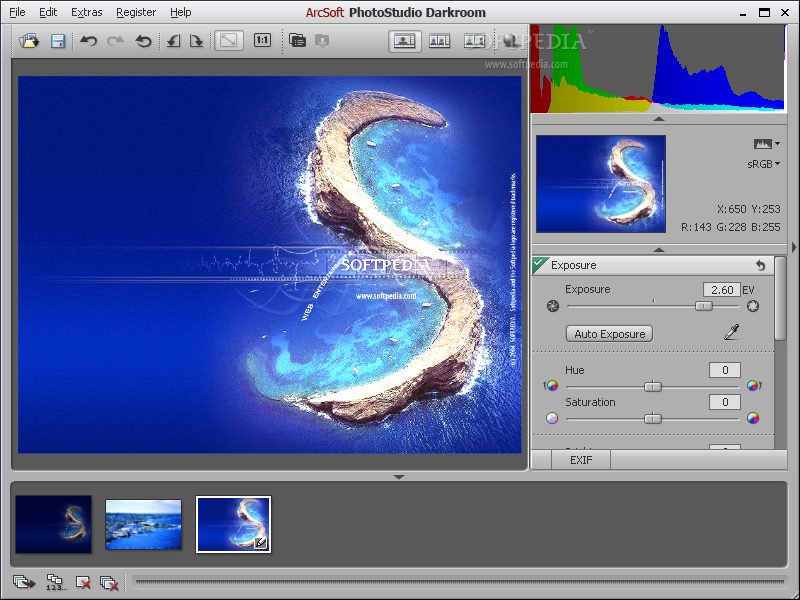This screenshot has height=600, width=800.
Task: Click the greyed download arrow icon
Action: point(322,40)
